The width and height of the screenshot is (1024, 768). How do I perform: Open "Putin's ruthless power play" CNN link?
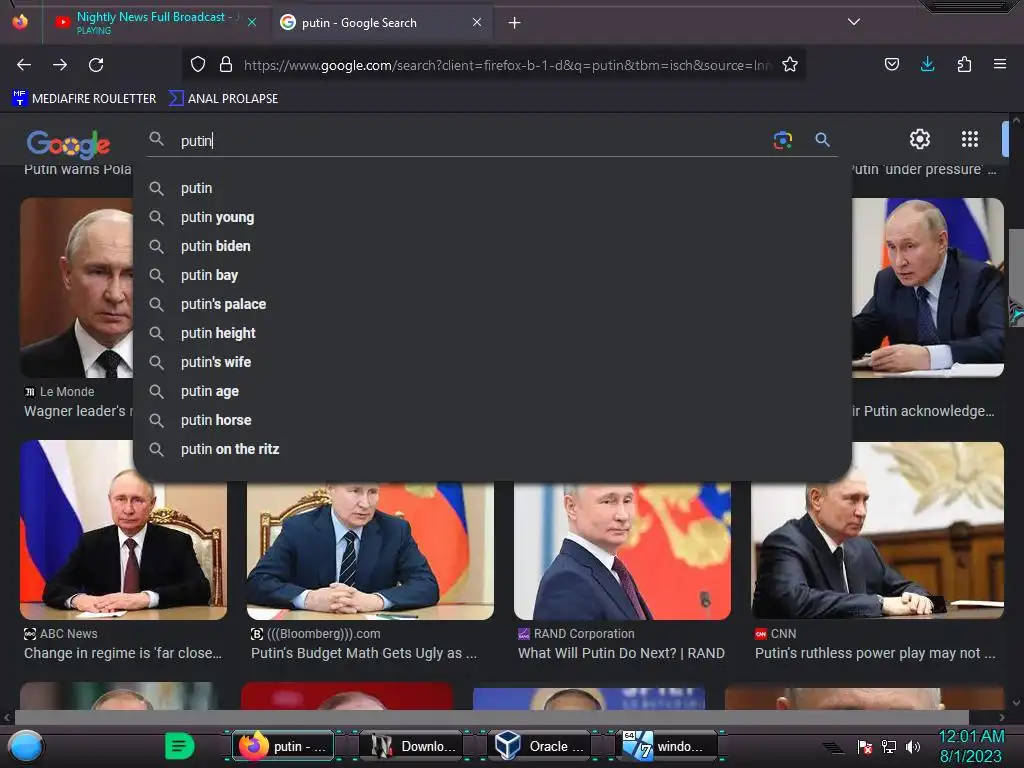click(x=875, y=653)
